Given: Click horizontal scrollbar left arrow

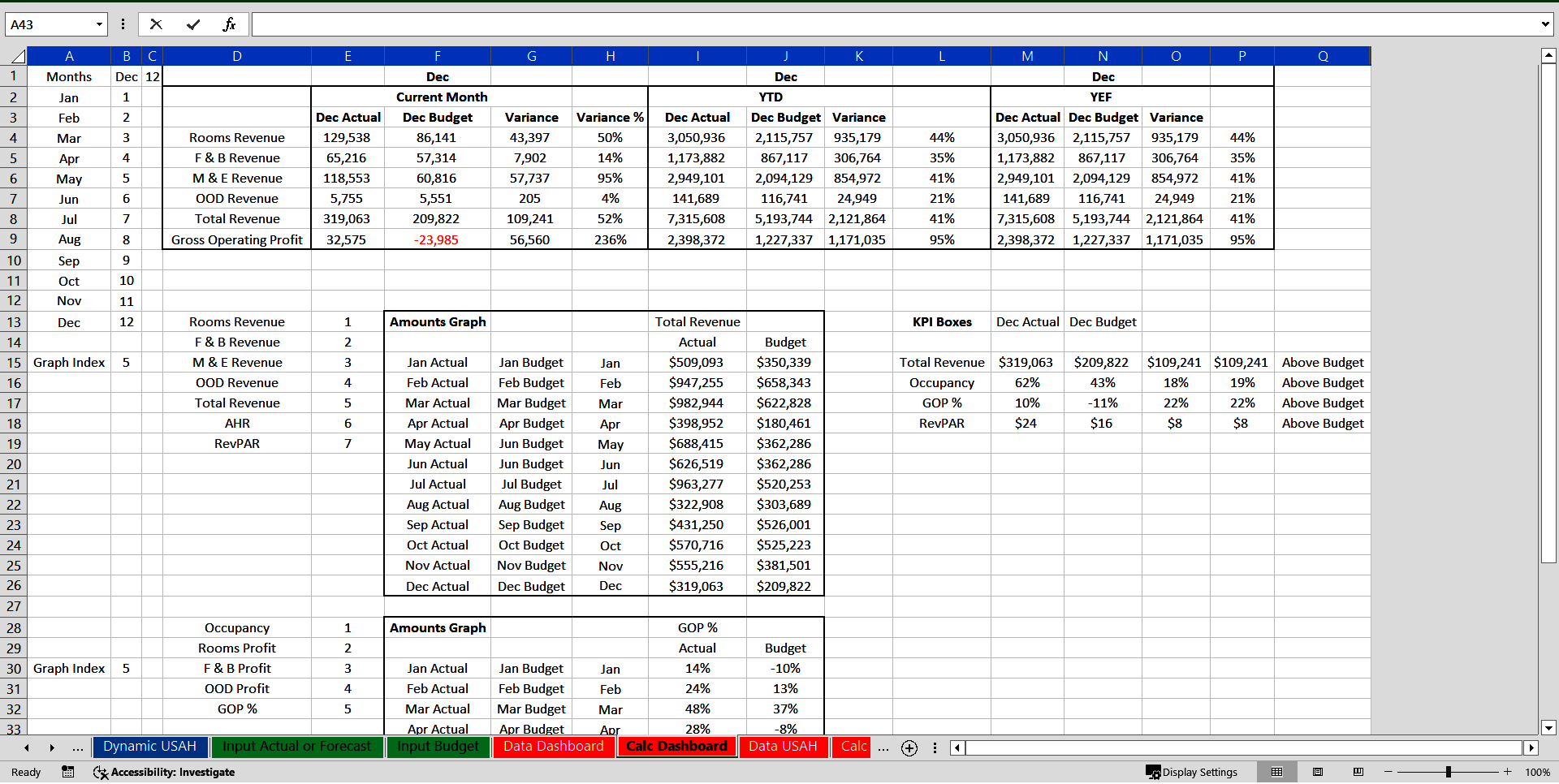Looking at the screenshot, I should (x=958, y=748).
